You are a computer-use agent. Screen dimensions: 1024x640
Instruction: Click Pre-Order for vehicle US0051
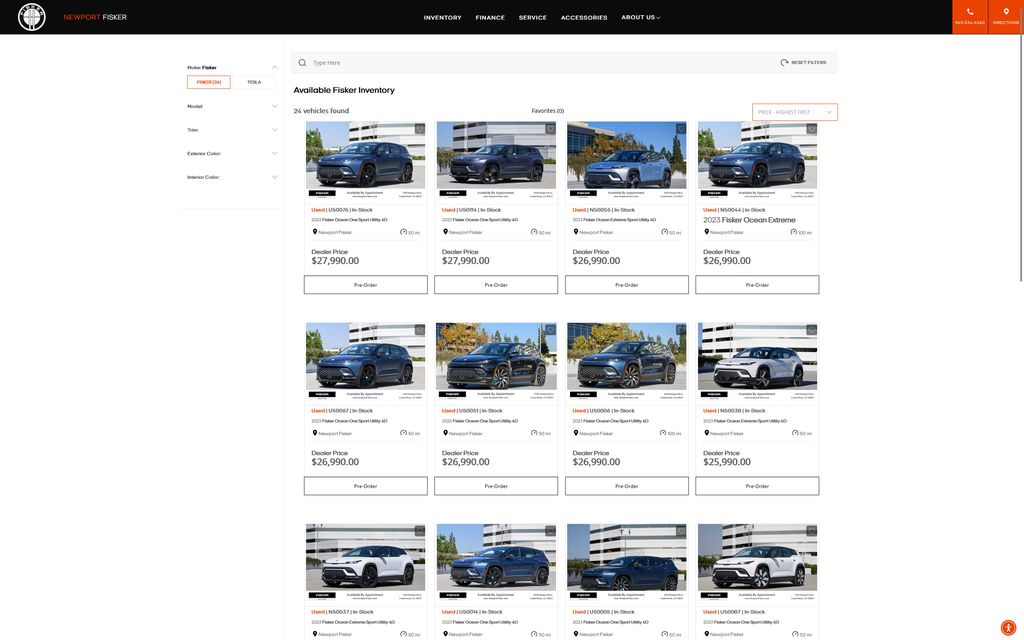[496, 486]
